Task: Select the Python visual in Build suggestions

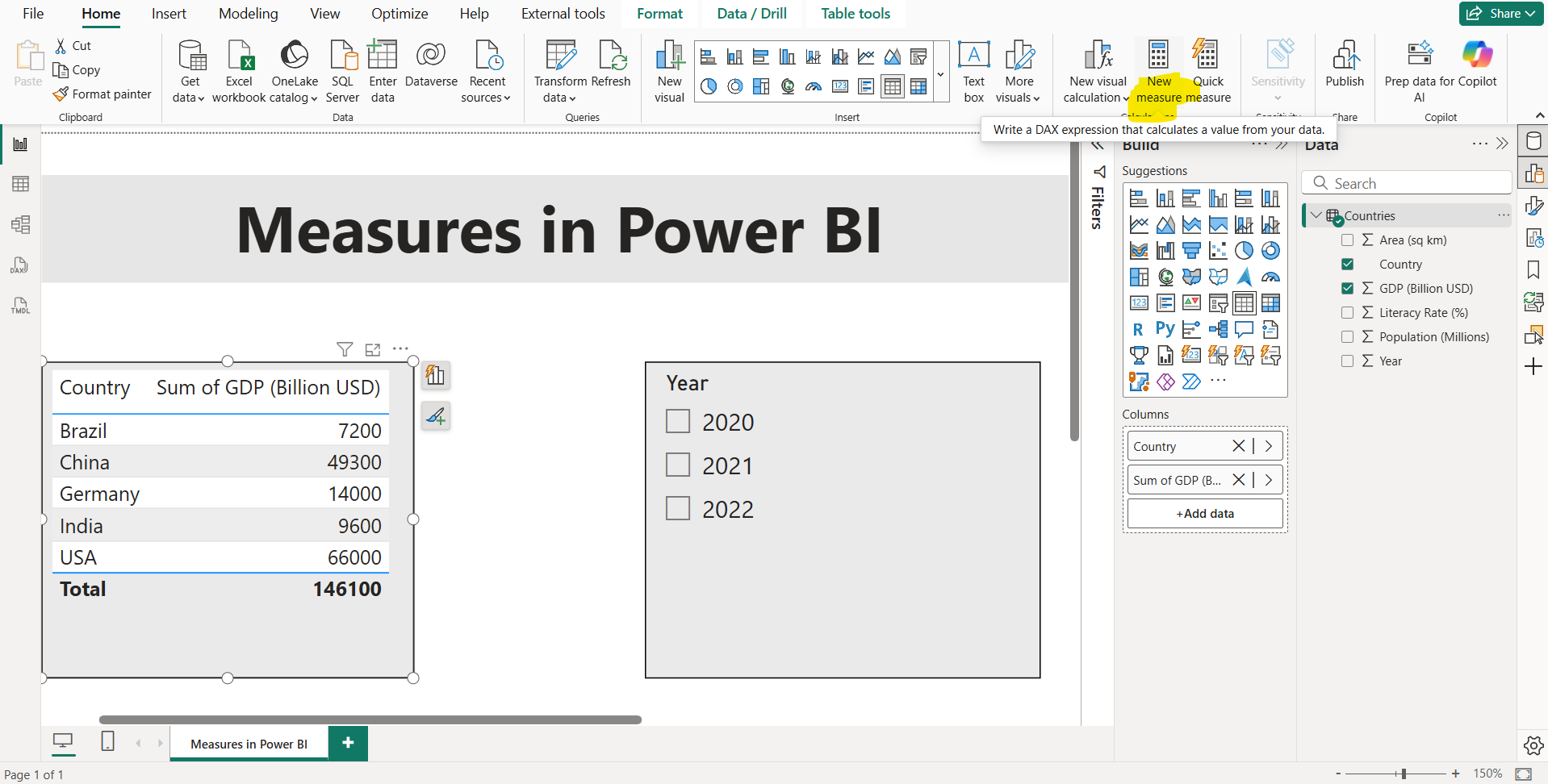Action: (1165, 329)
